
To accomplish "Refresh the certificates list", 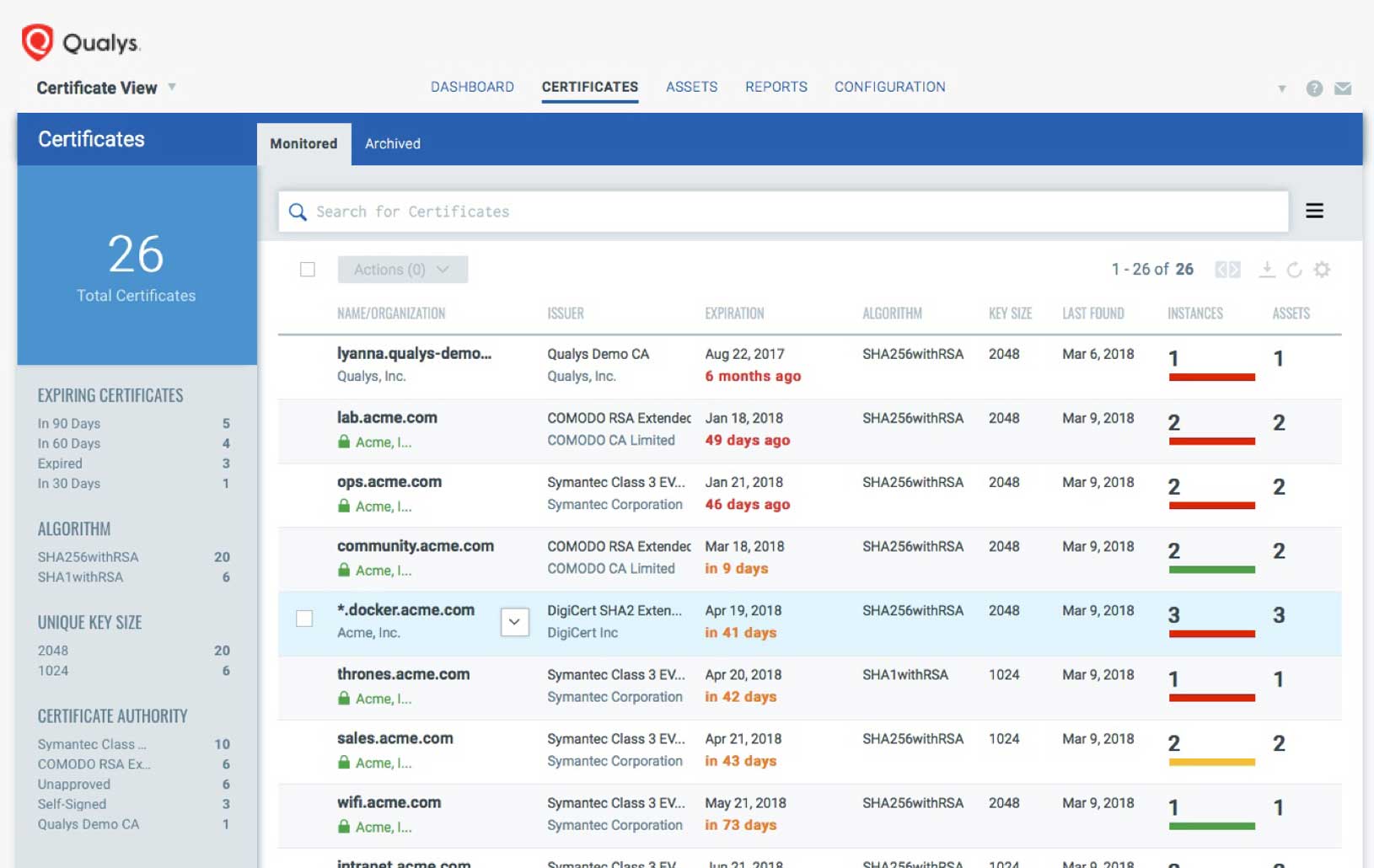I will tap(1295, 270).
